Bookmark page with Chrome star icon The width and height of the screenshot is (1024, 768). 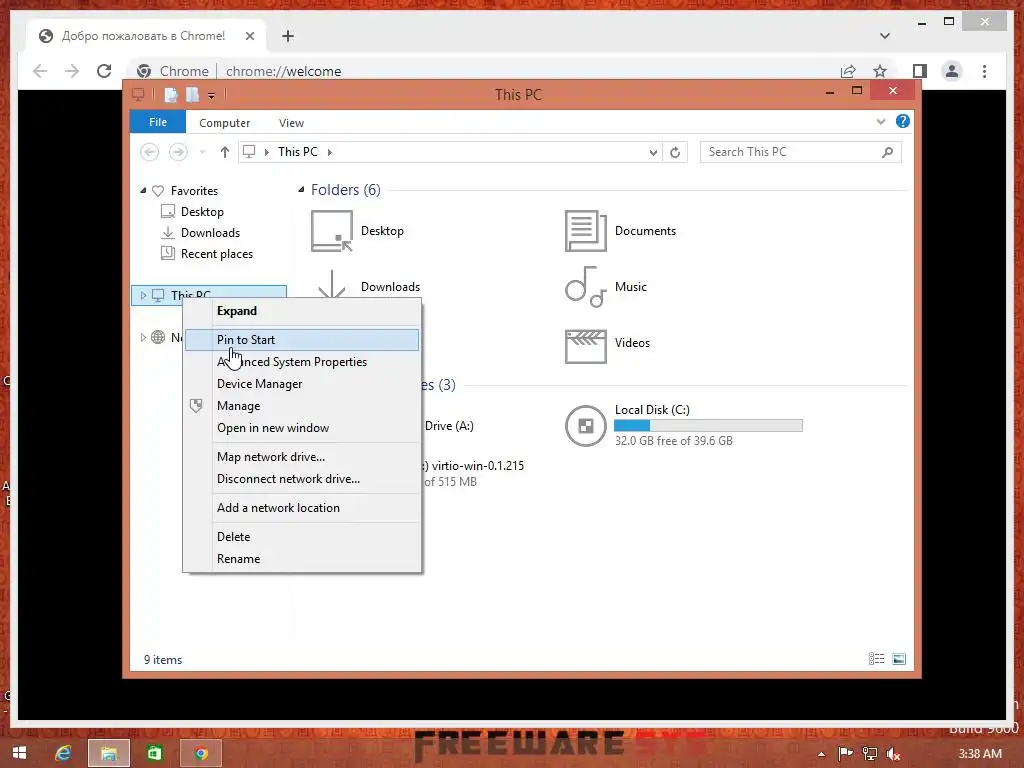[x=880, y=71]
